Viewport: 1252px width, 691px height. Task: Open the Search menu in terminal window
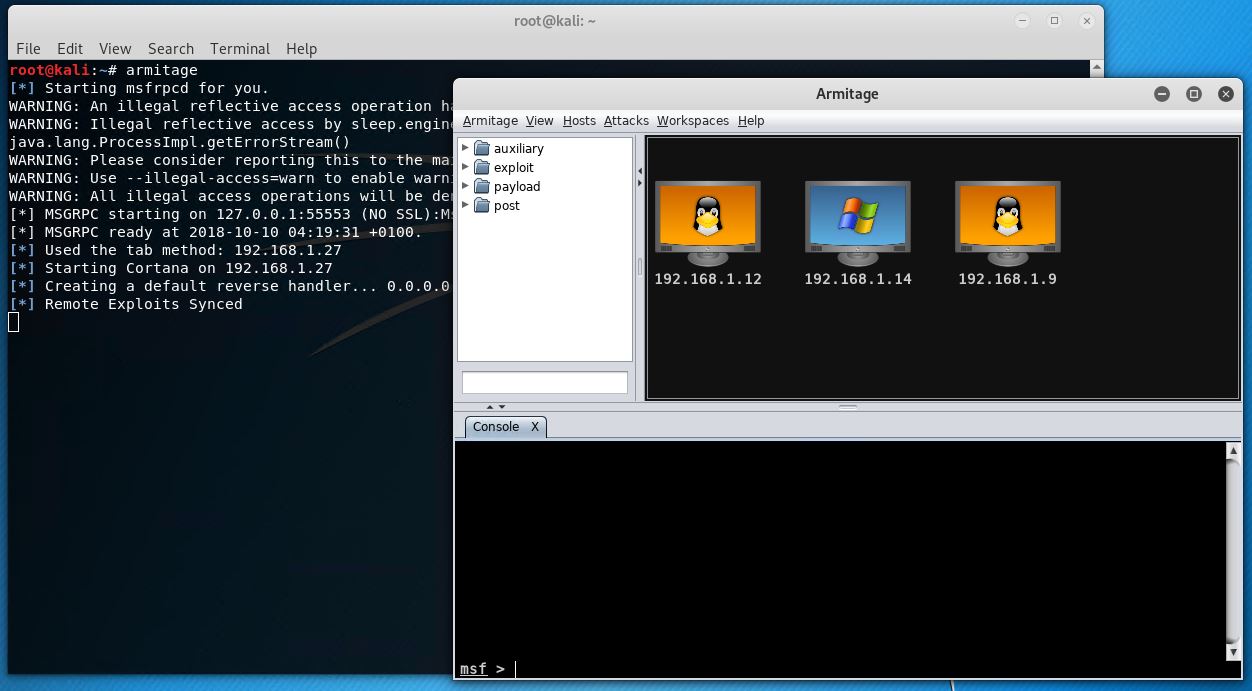(x=171, y=48)
